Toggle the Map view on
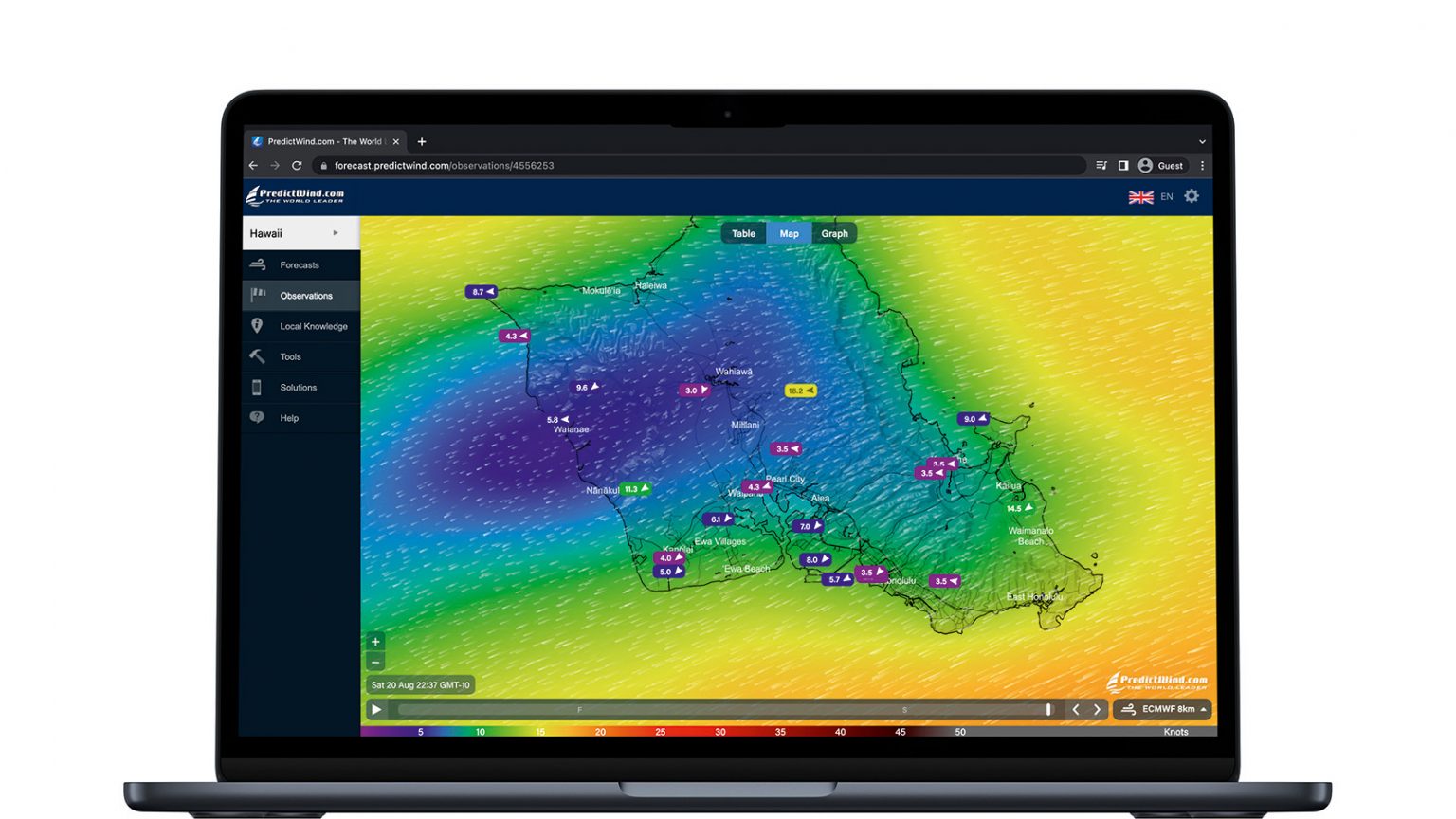The image size is (1456, 819). pos(789,233)
